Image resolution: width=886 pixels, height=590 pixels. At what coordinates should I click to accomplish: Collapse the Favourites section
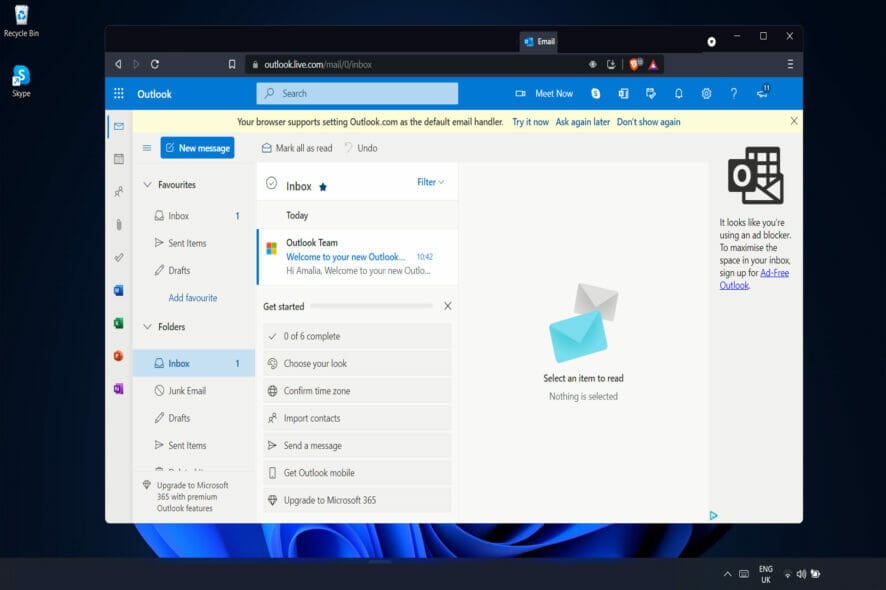coord(147,185)
